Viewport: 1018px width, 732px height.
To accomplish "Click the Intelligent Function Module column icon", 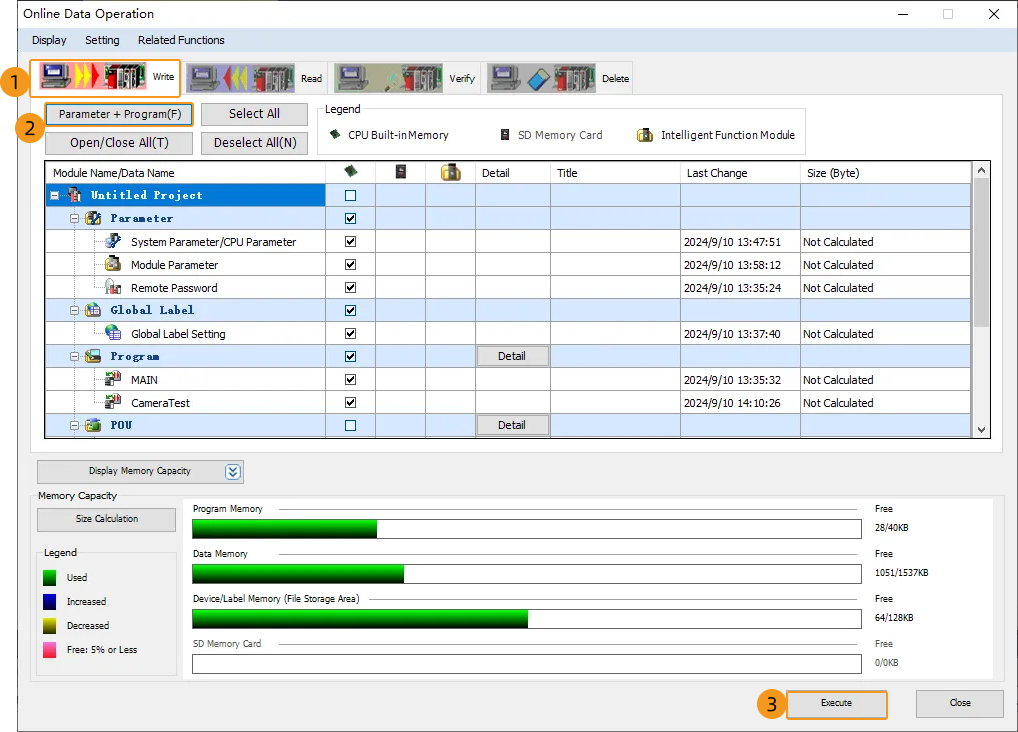I will click(450, 172).
